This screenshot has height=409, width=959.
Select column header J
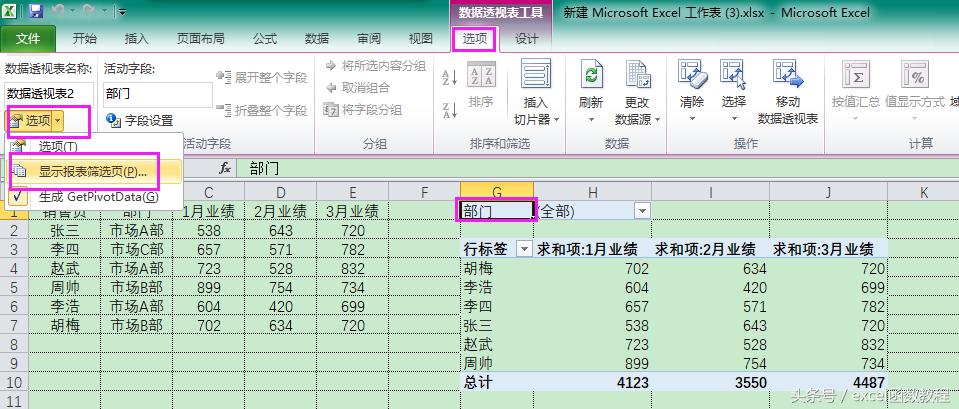(x=828, y=193)
